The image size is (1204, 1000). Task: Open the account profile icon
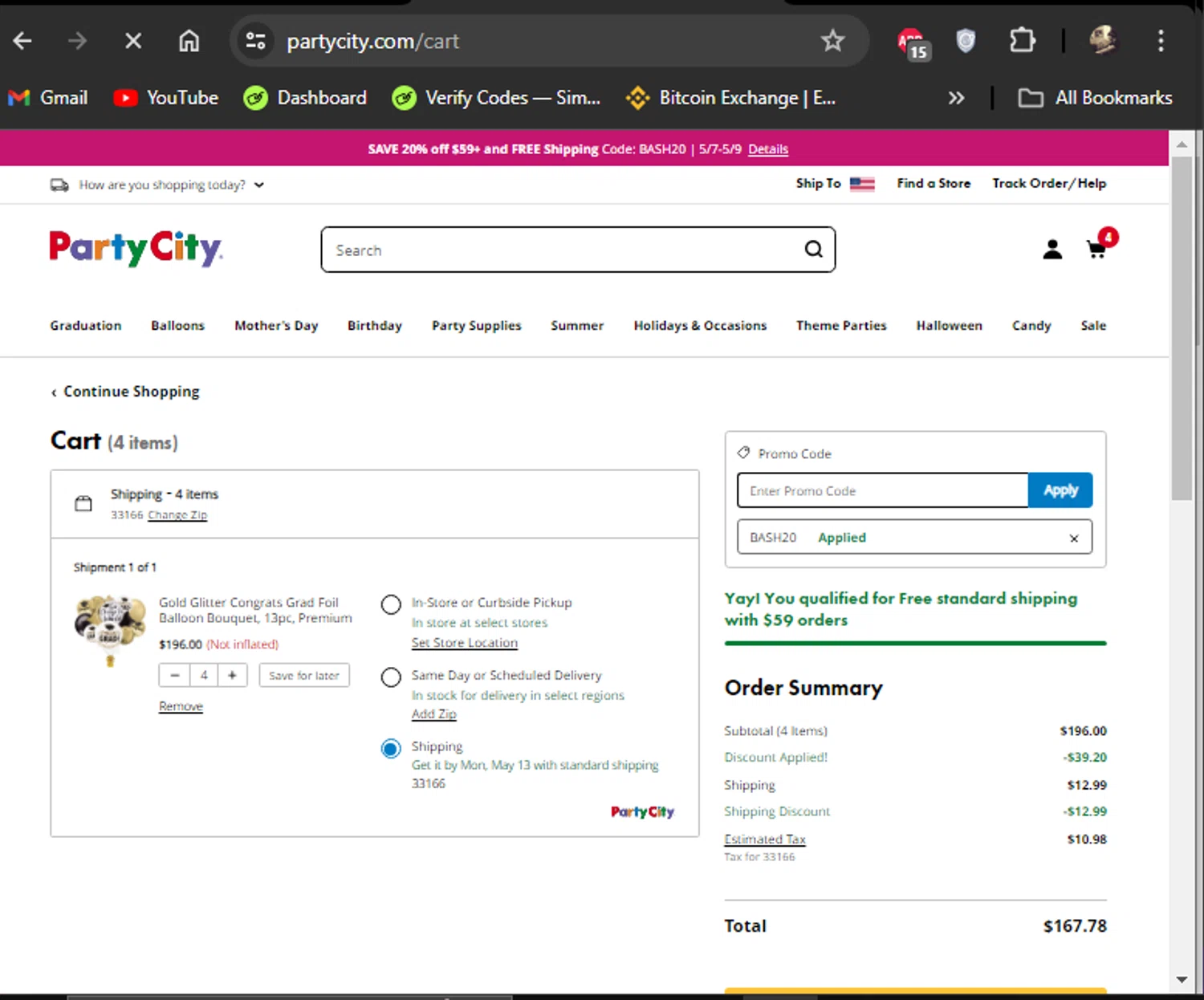(1052, 250)
